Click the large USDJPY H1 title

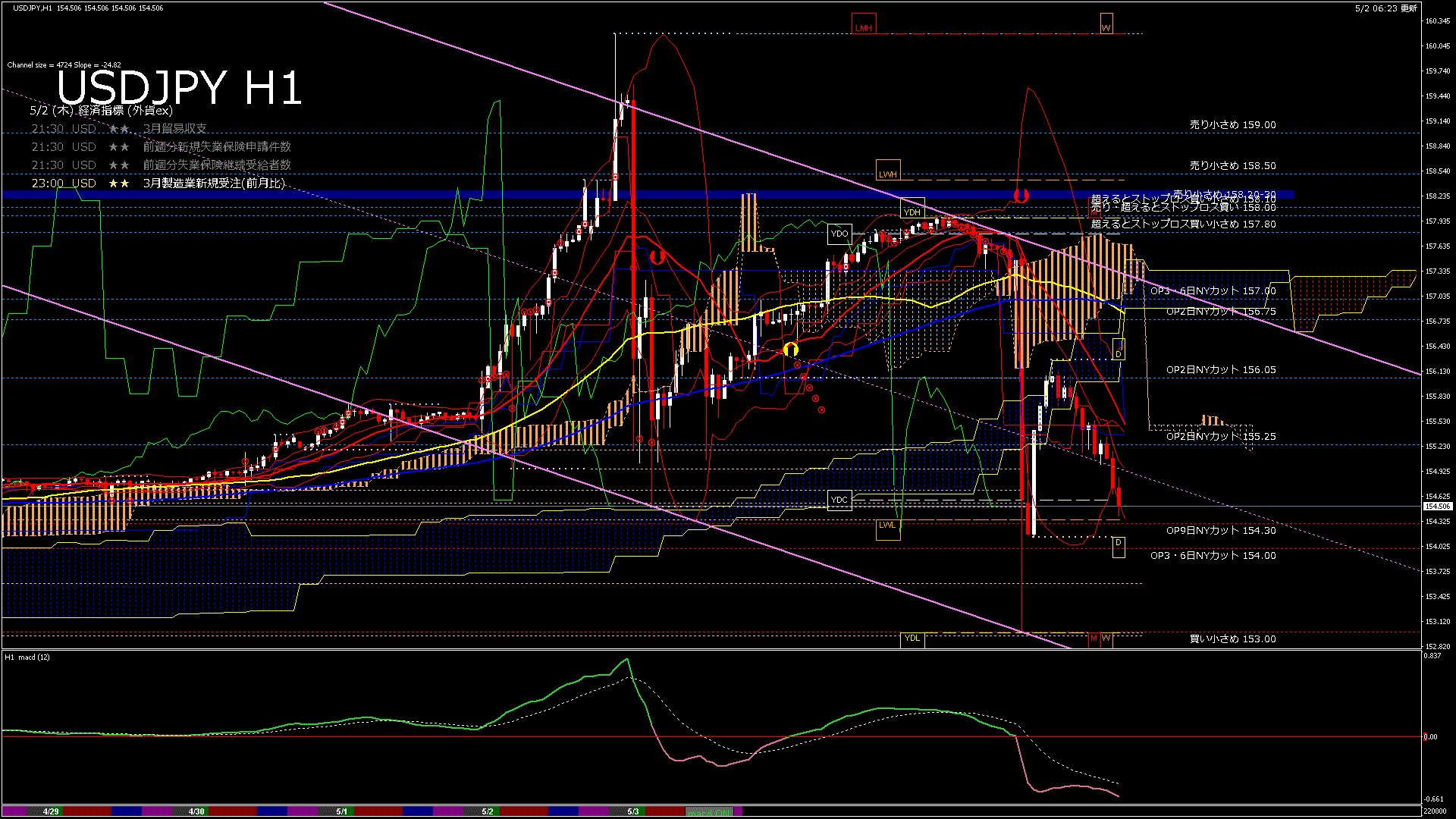click(180, 87)
